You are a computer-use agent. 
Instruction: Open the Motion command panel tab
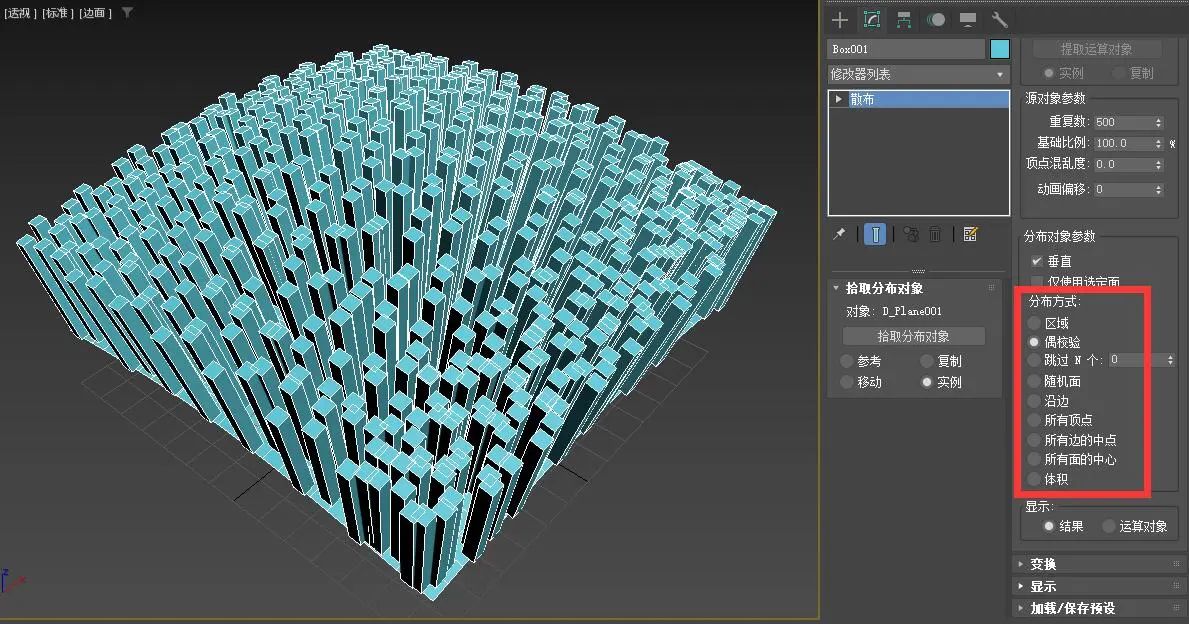(x=936, y=20)
